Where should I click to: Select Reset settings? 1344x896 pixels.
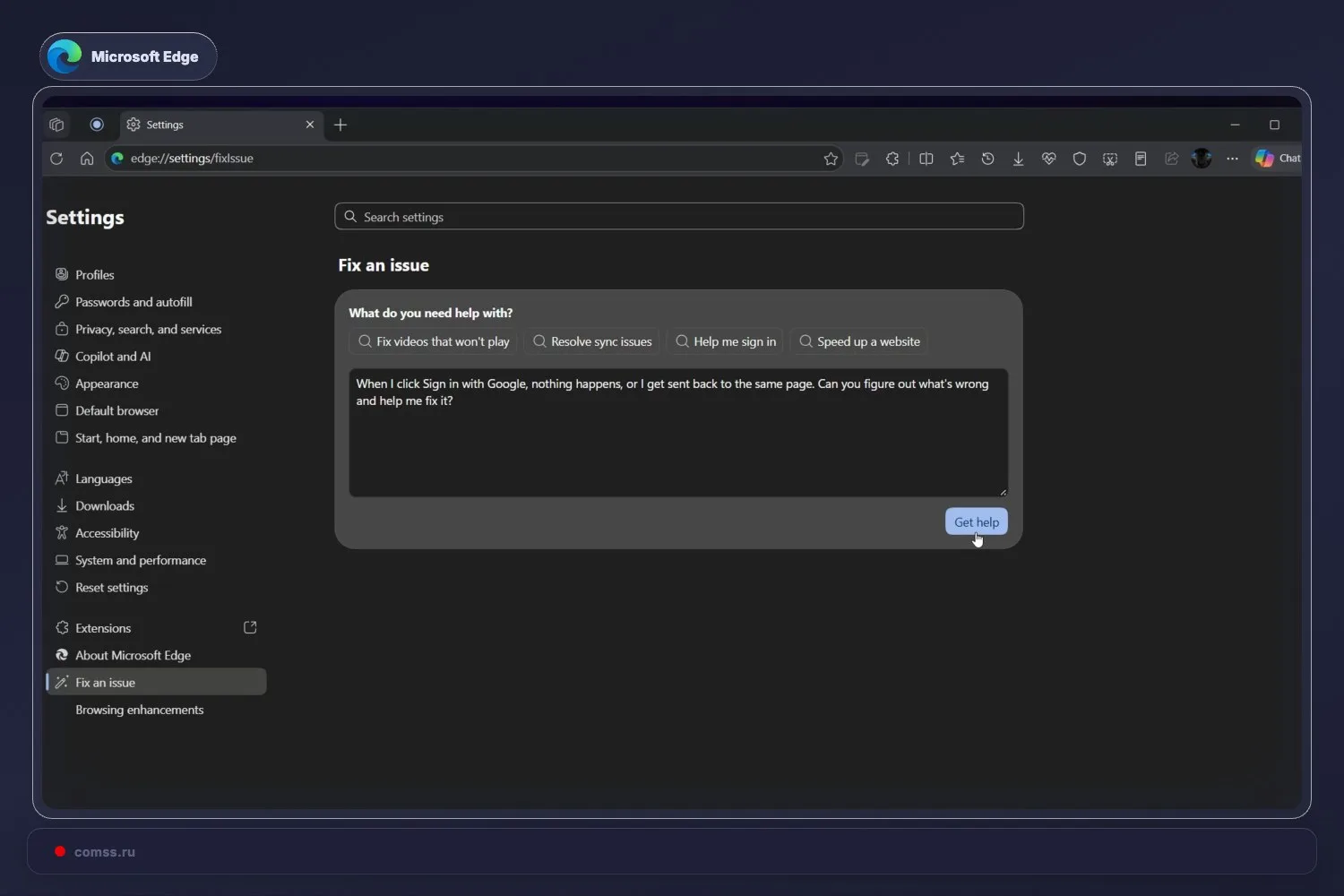pyautogui.click(x=156, y=588)
